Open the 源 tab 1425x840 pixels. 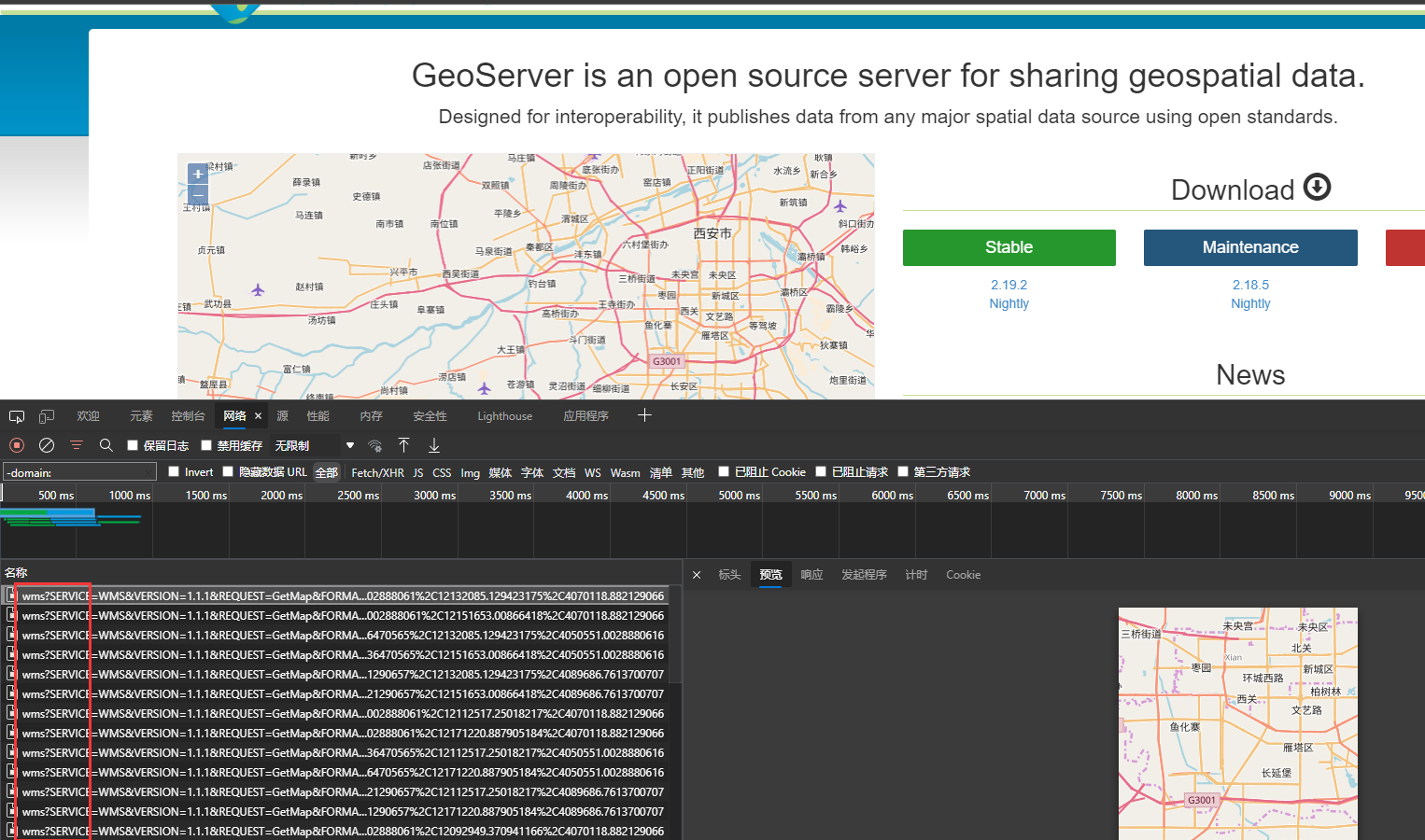point(283,416)
